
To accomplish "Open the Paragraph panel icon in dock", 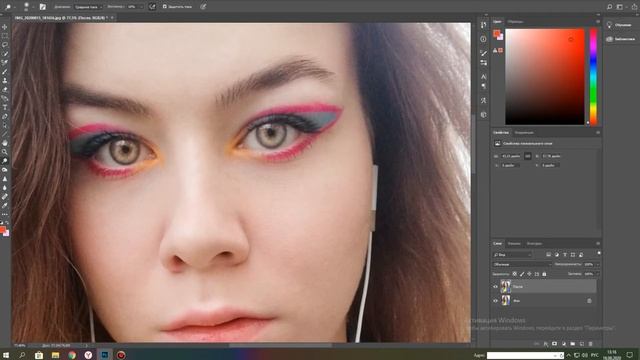I will [483, 86].
